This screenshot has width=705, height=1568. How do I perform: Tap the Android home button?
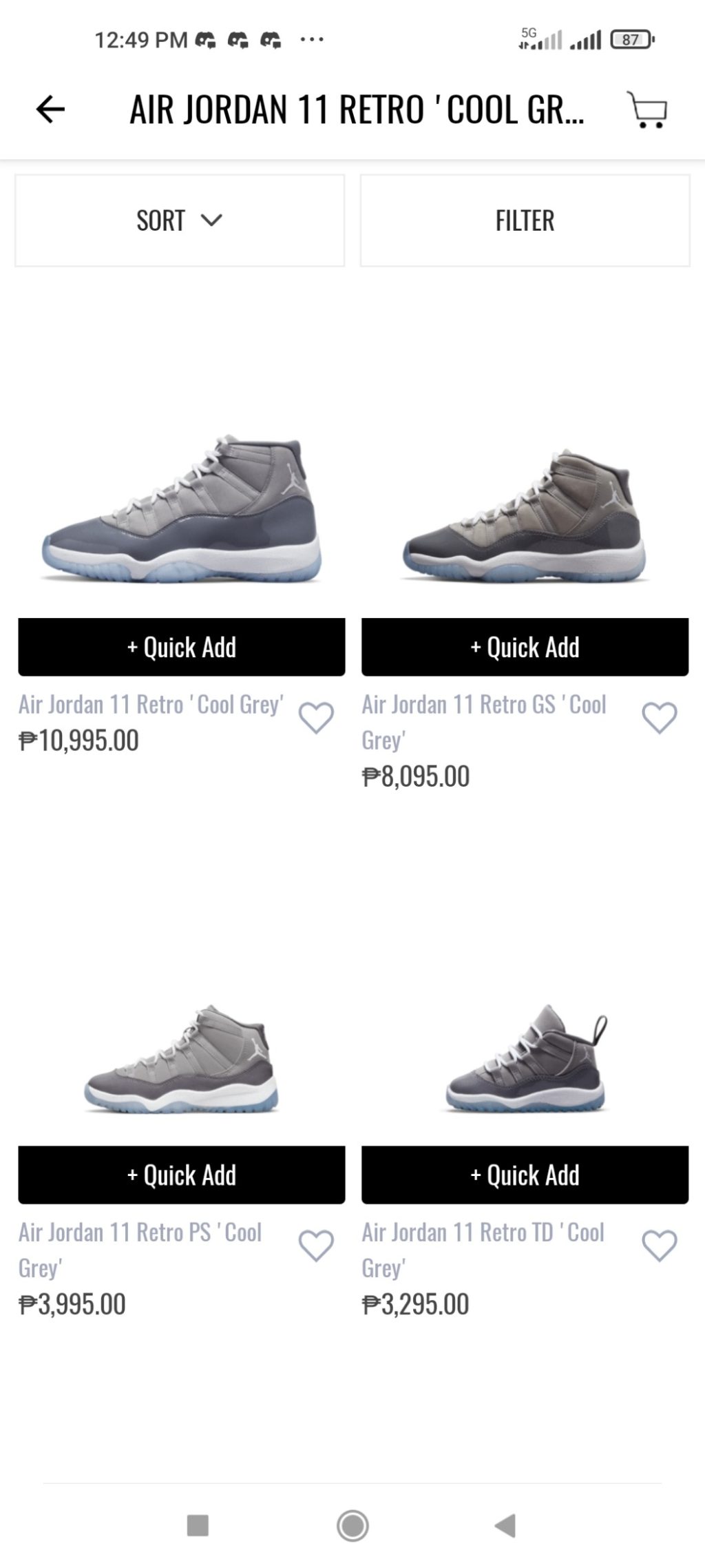pos(352,1525)
